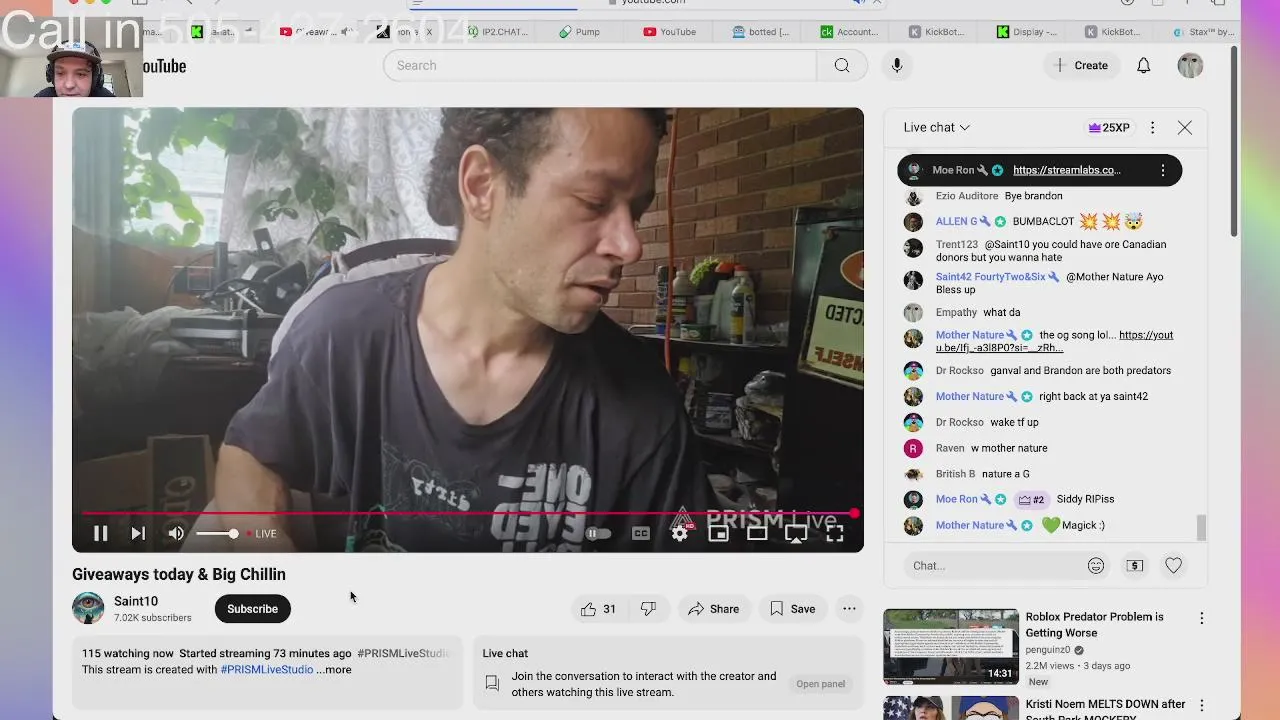1280x720 pixels.
Task: Close the live chat panel
Action: point(1185,127)
